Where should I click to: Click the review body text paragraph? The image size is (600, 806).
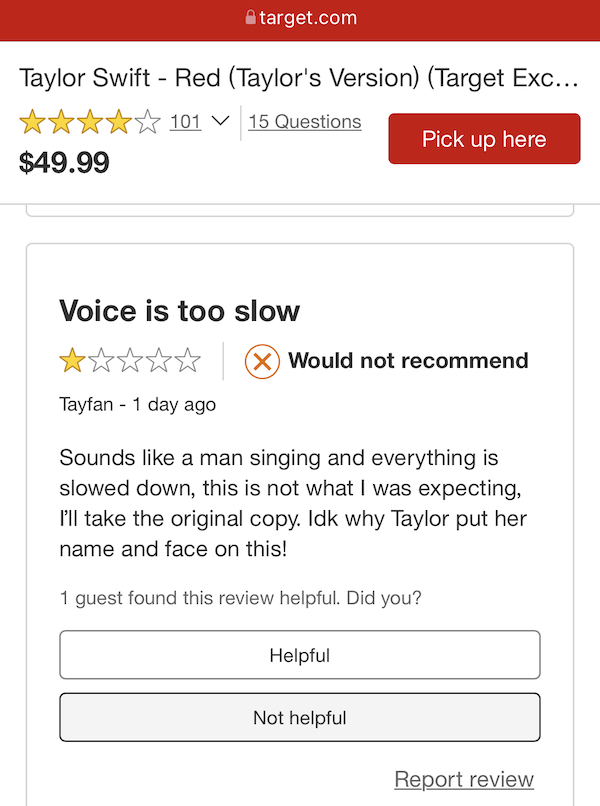tap(293, 503)
